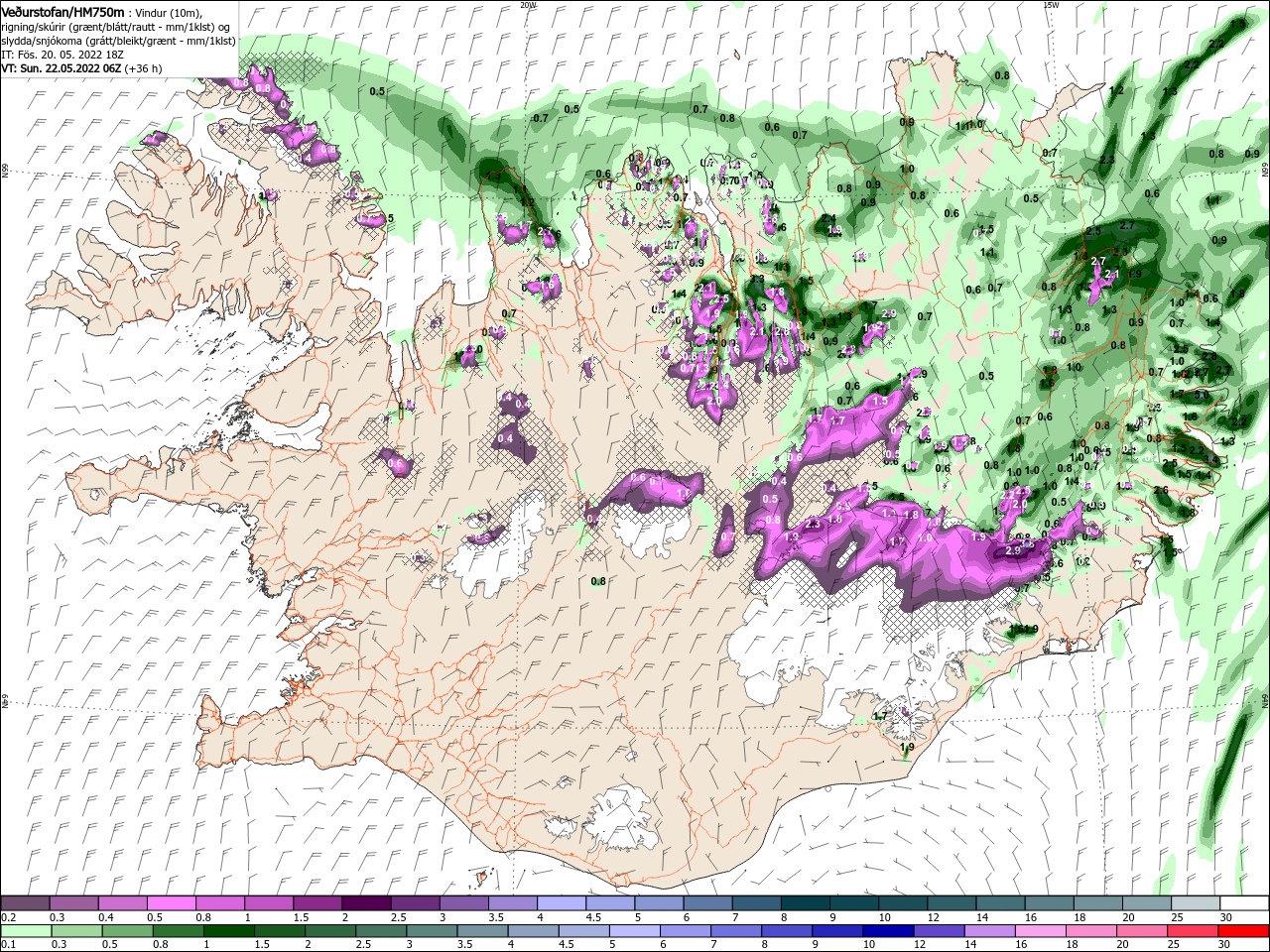Click the pure red 30 swatch in the lower legend row
The width and height of the screenshot is (1270, 952).
1243,931
